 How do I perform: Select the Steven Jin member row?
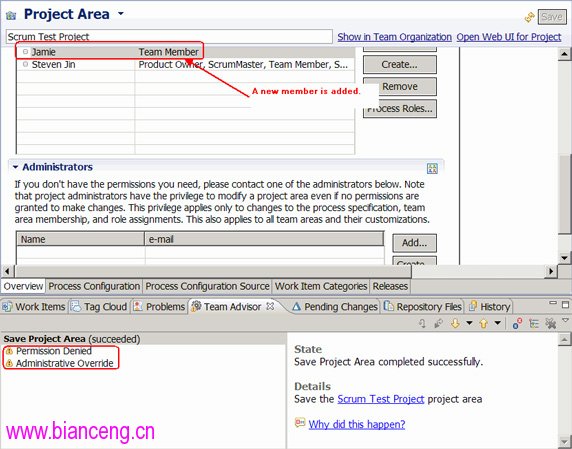(185, 64)
